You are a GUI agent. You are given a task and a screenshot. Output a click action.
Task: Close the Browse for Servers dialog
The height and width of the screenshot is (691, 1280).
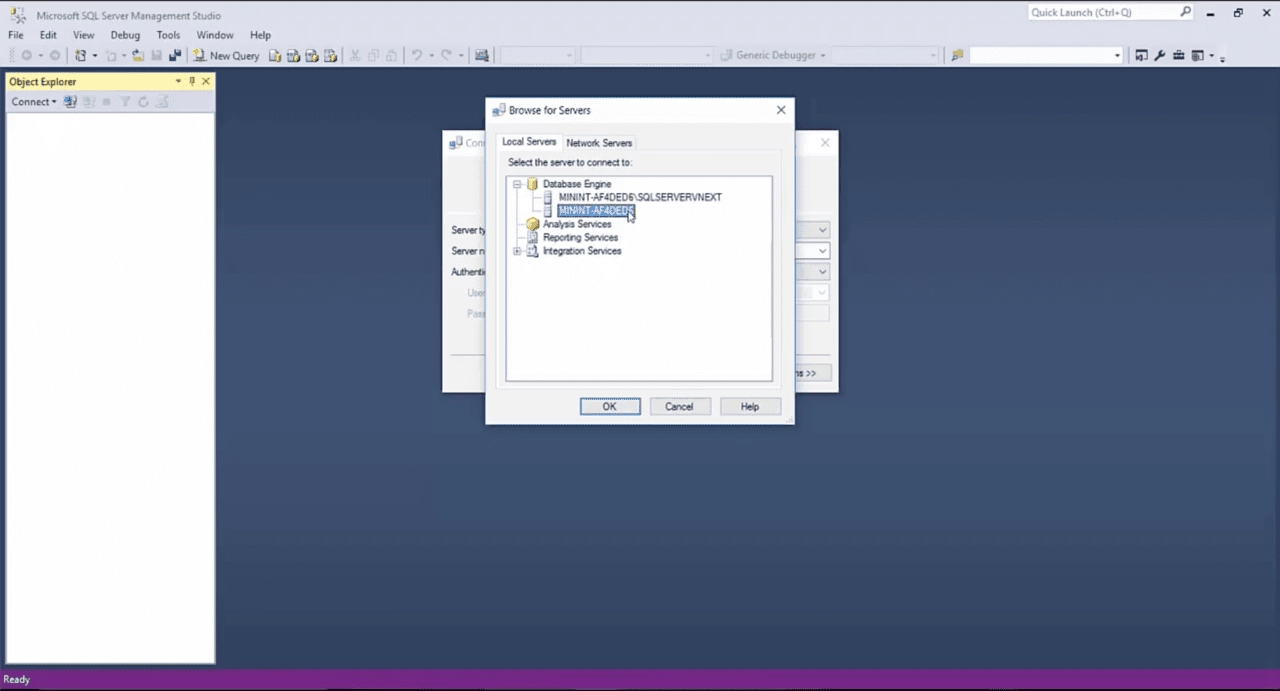pos(781,110)
